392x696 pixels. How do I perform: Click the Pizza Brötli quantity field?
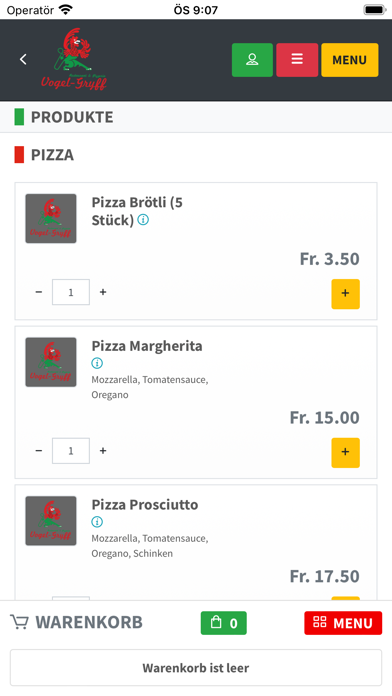[x=71, y=292]
